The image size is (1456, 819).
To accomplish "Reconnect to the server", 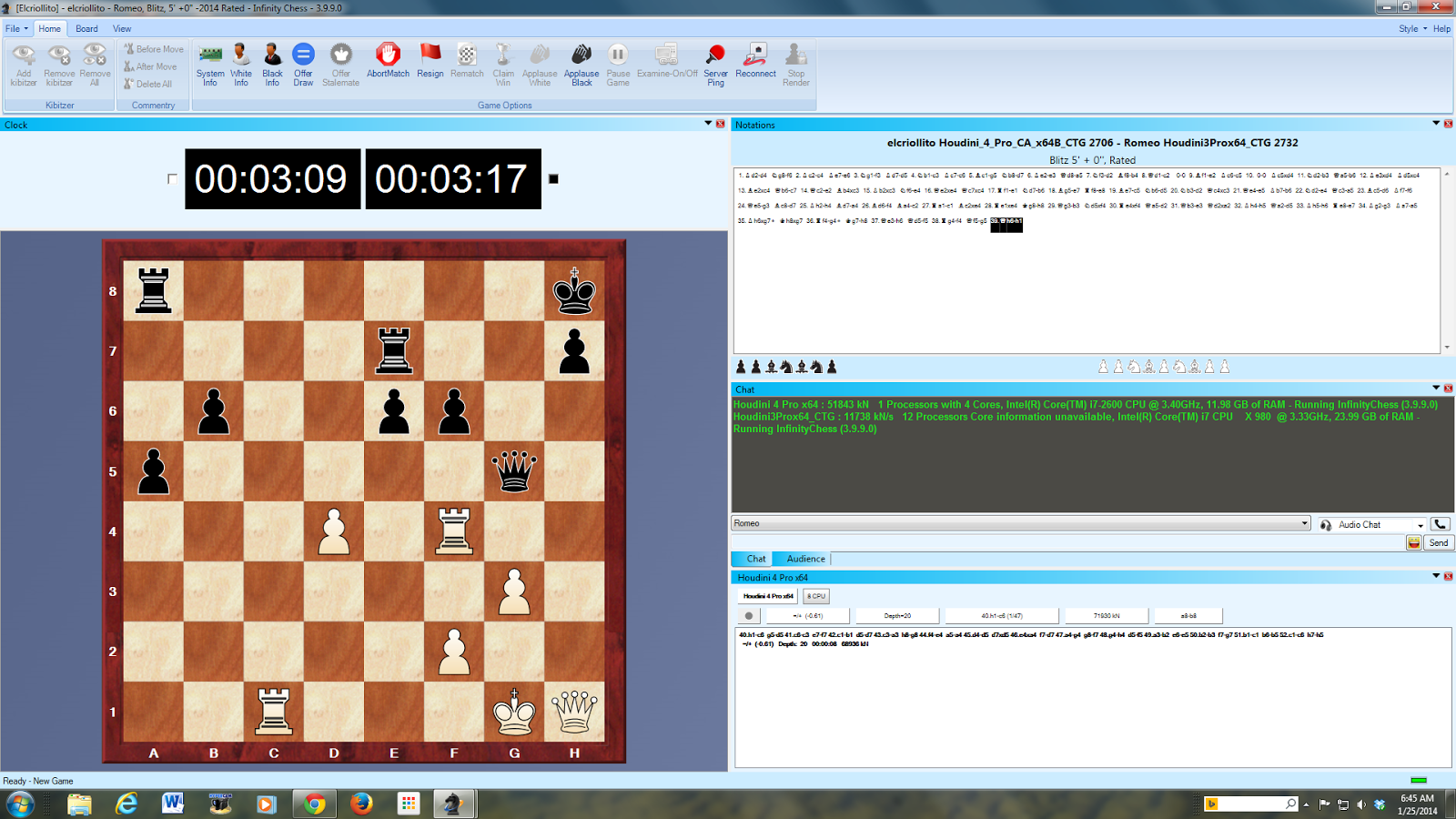I will coord(755,60).
